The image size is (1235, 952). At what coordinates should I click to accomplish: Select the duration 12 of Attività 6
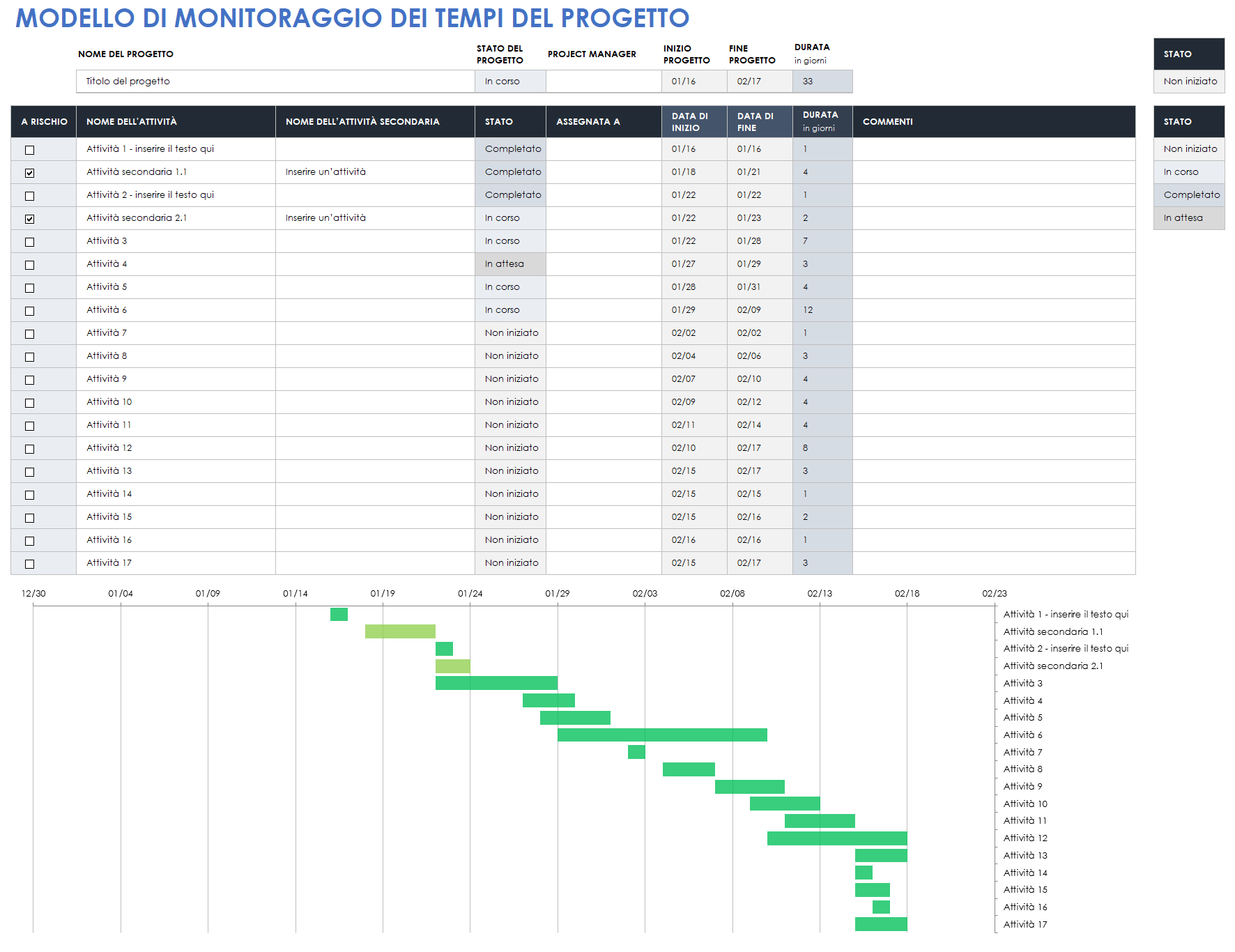[x=822, y=310]
